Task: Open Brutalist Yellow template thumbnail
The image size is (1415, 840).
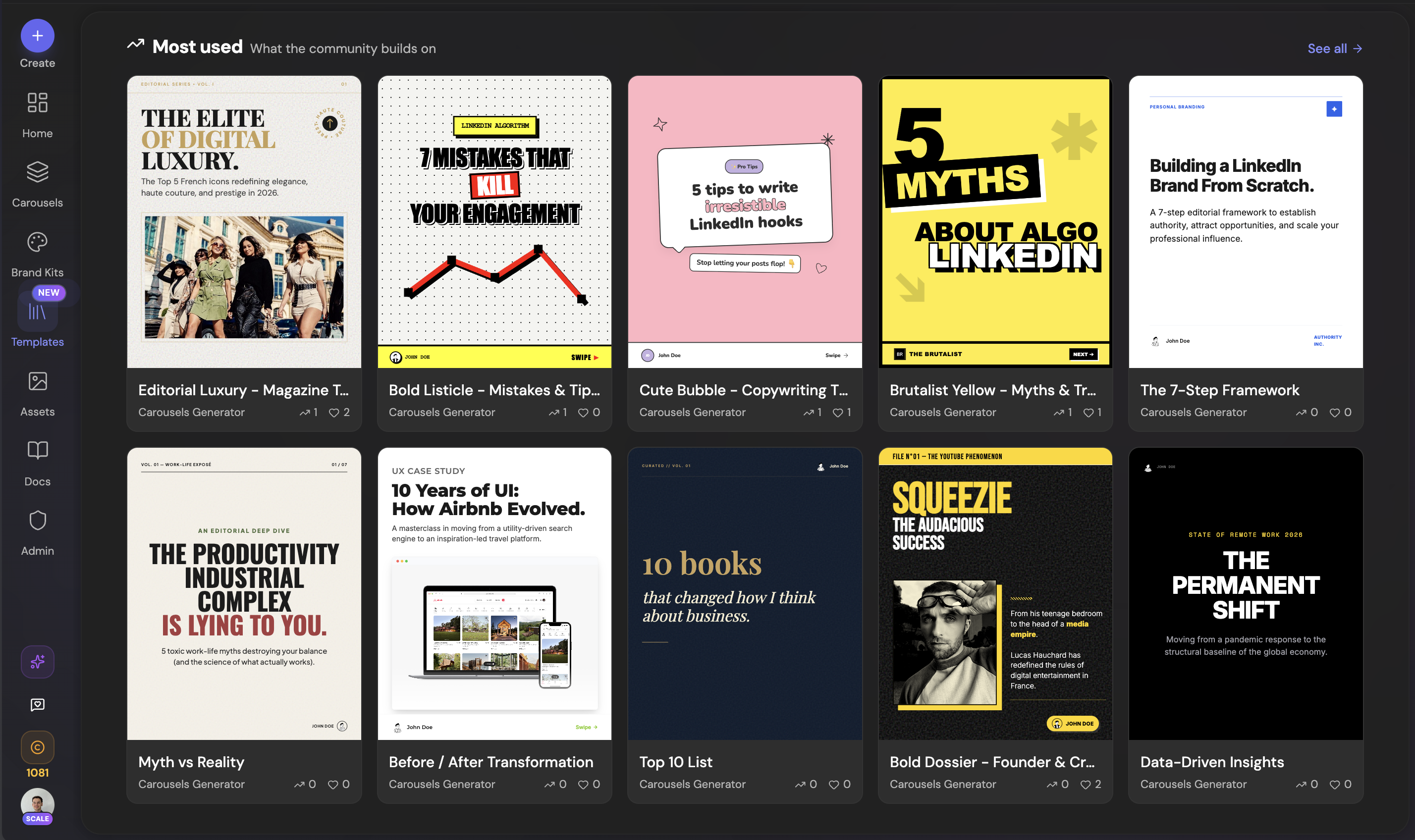Action: pos(995,221)
